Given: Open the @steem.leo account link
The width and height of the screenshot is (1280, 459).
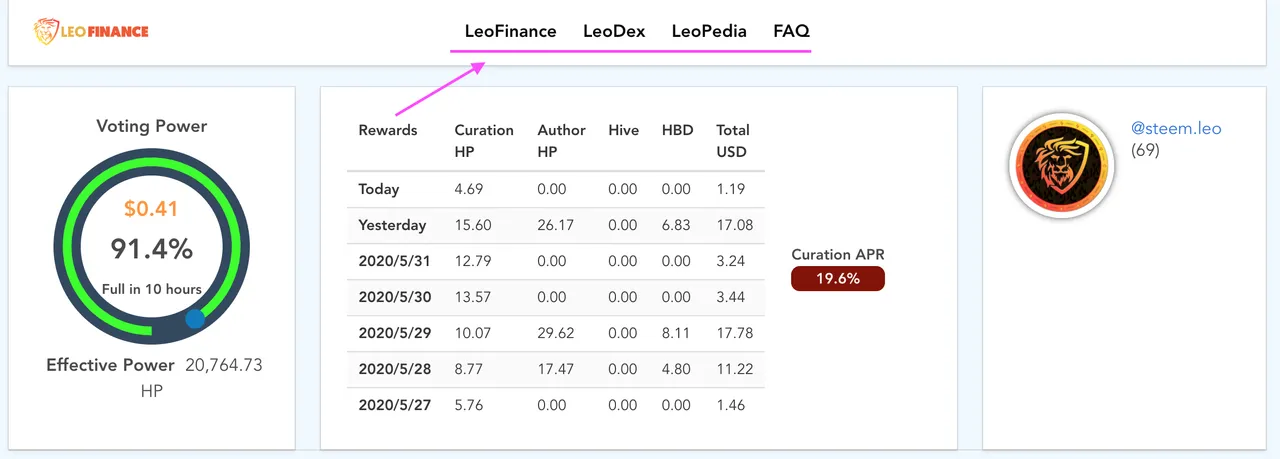Looking at the screenshot, I should (1176, 128).
